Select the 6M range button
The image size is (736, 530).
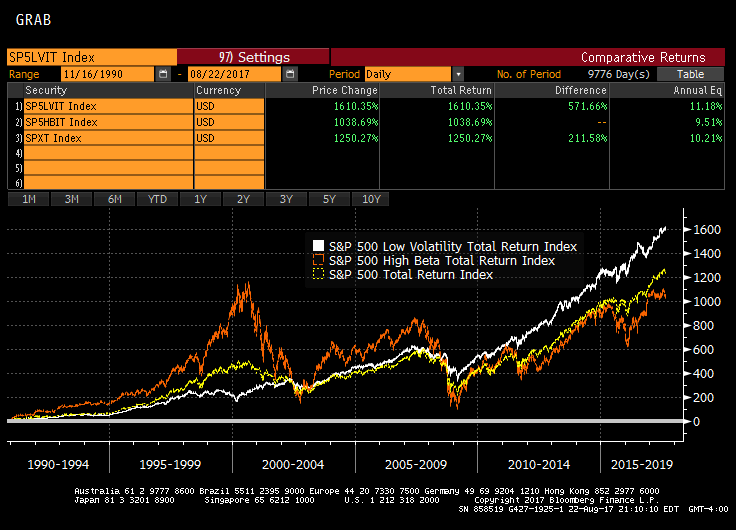115,199
